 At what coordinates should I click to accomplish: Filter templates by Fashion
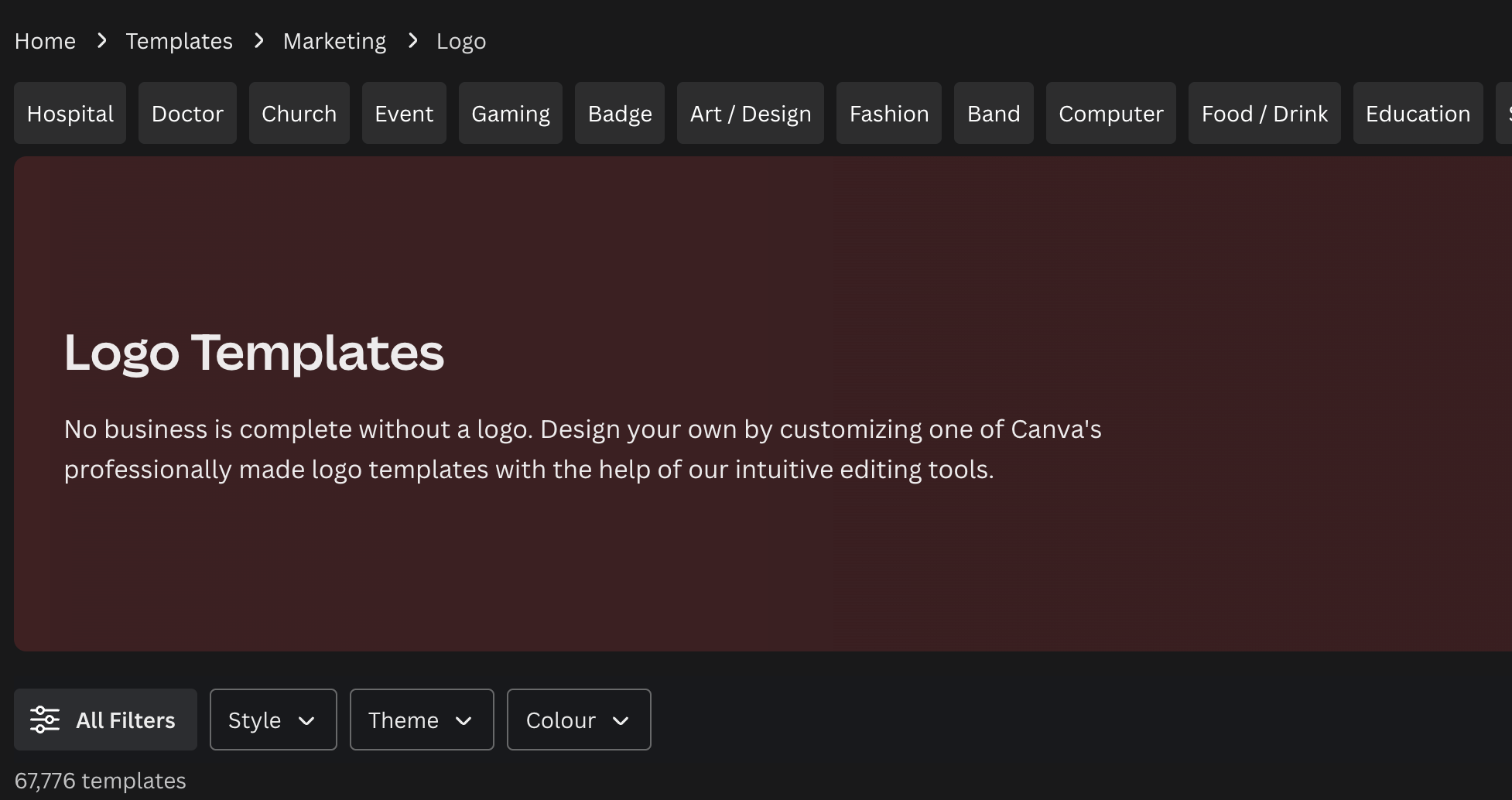(x=888, y=113)
